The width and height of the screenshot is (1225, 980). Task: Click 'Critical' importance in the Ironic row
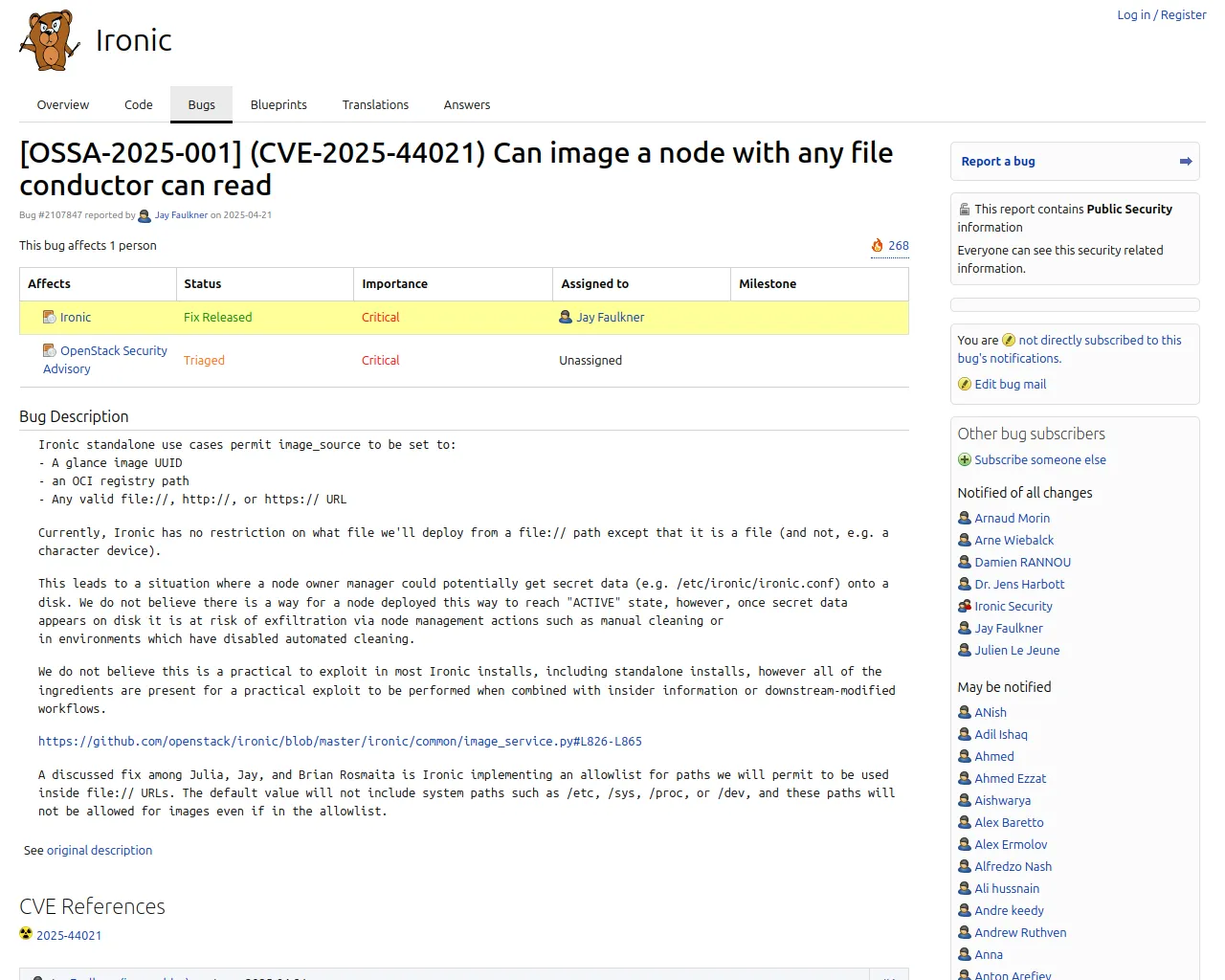click(381, 318)
